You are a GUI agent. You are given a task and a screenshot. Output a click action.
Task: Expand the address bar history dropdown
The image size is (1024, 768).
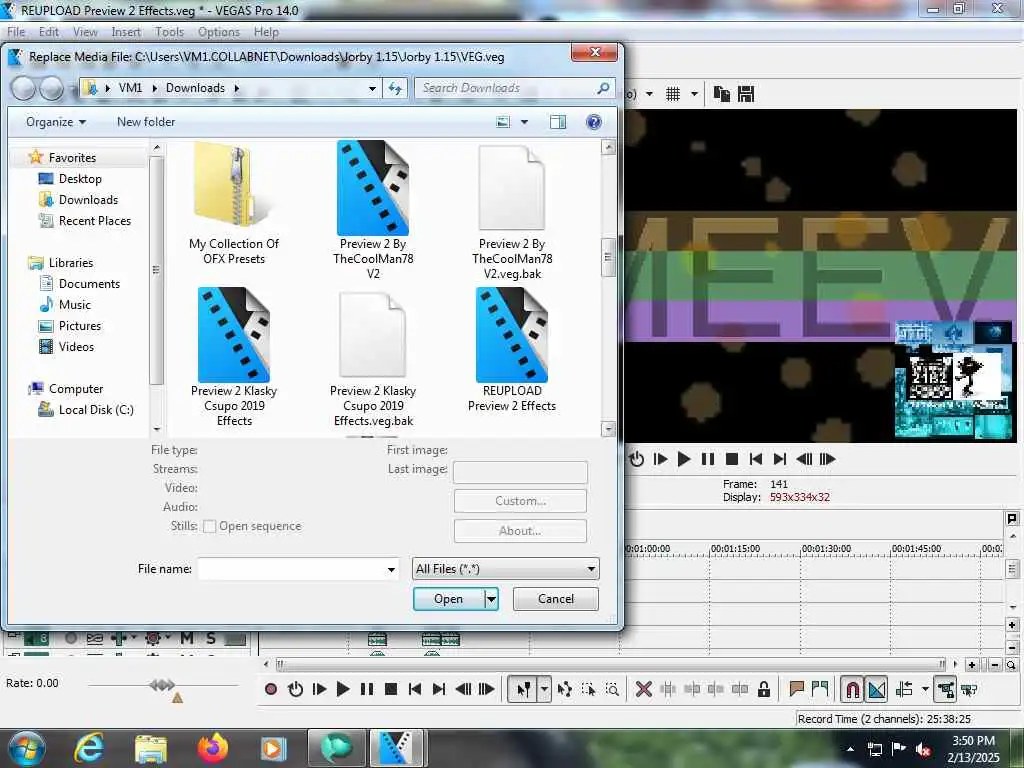[x=372, y=88]
